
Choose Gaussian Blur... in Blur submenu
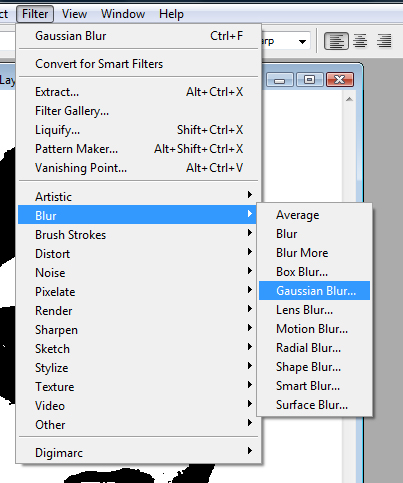point(314,291)
